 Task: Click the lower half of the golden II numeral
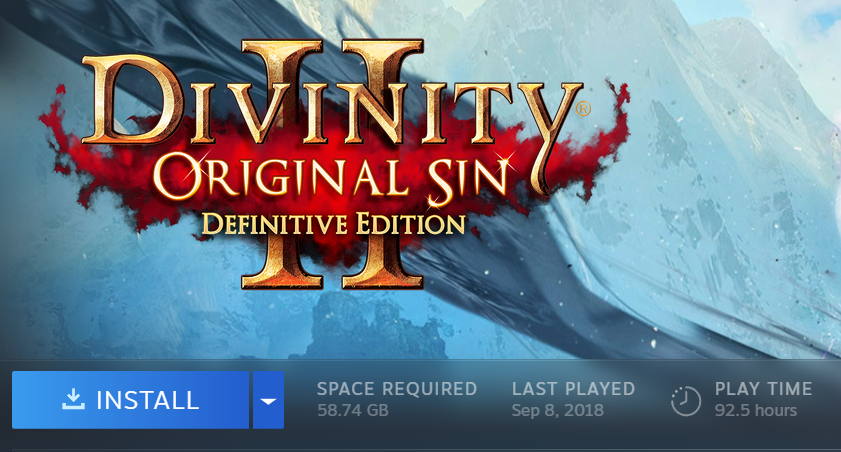click(331, 263)
